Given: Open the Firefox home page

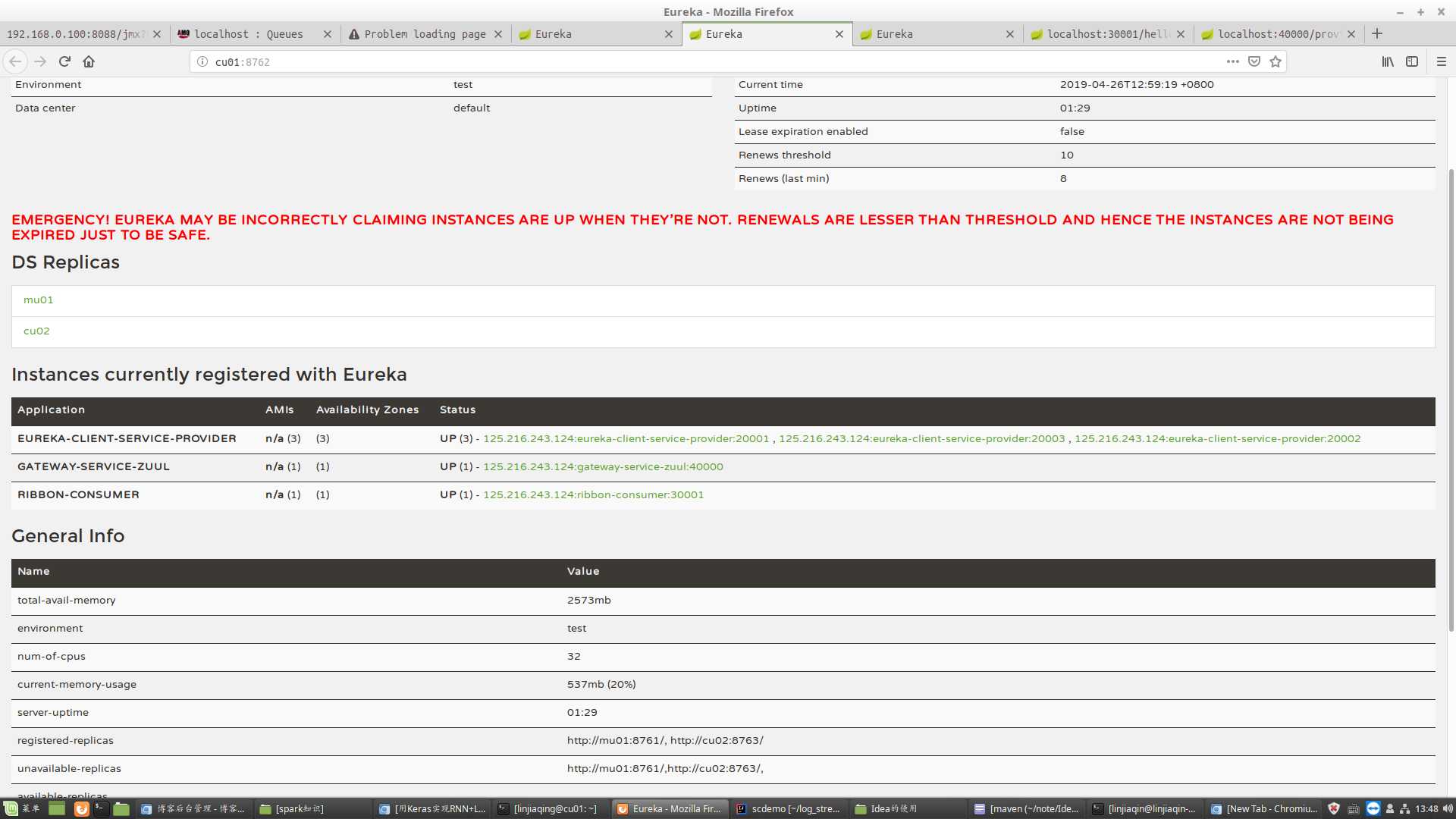Looking at the screenshot, I should coord(89,61).
